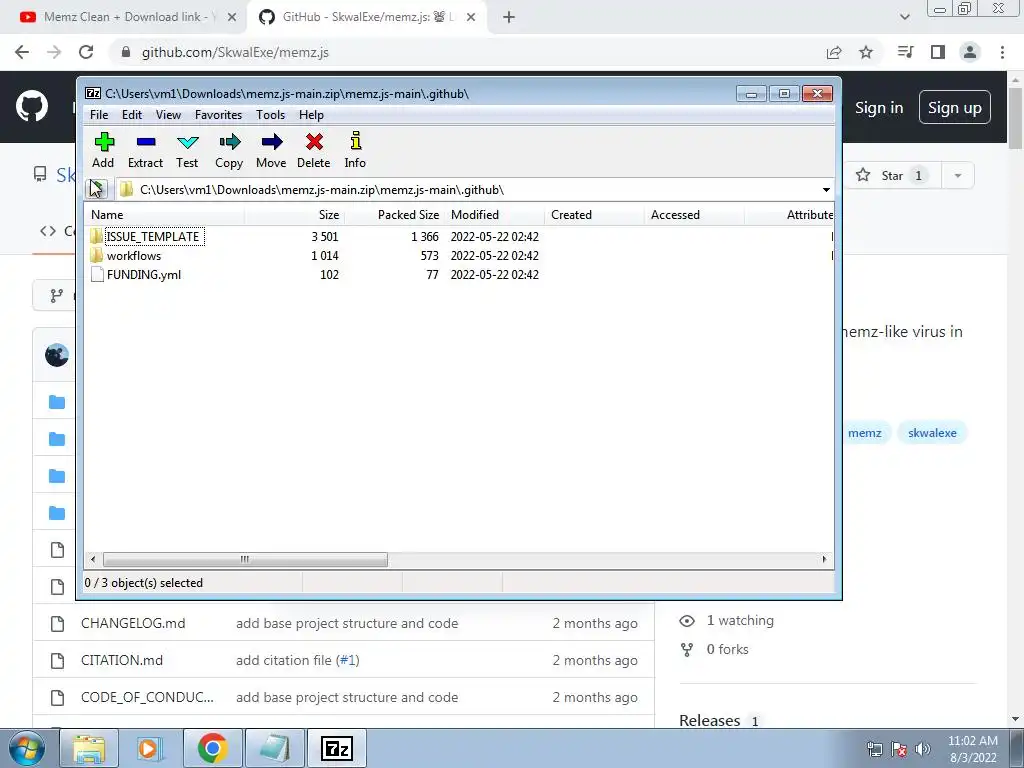
Task: Open the Windows Start menu
Action: pos(26,748)
